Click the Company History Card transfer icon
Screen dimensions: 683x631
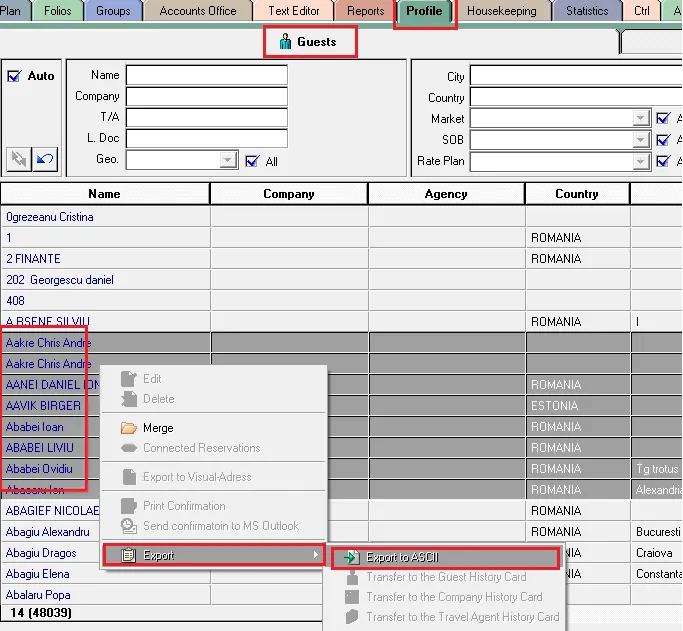pos(352,597)
